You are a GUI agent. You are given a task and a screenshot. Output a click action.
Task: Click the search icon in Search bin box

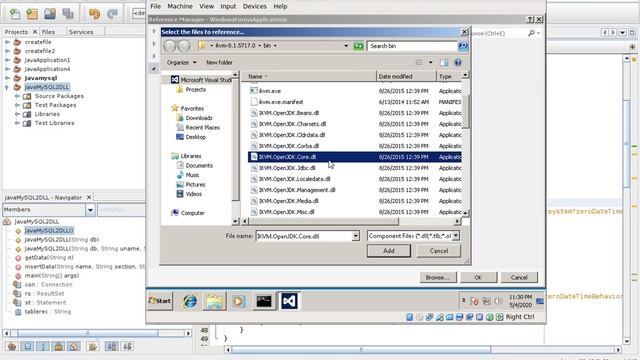(463, 46)
